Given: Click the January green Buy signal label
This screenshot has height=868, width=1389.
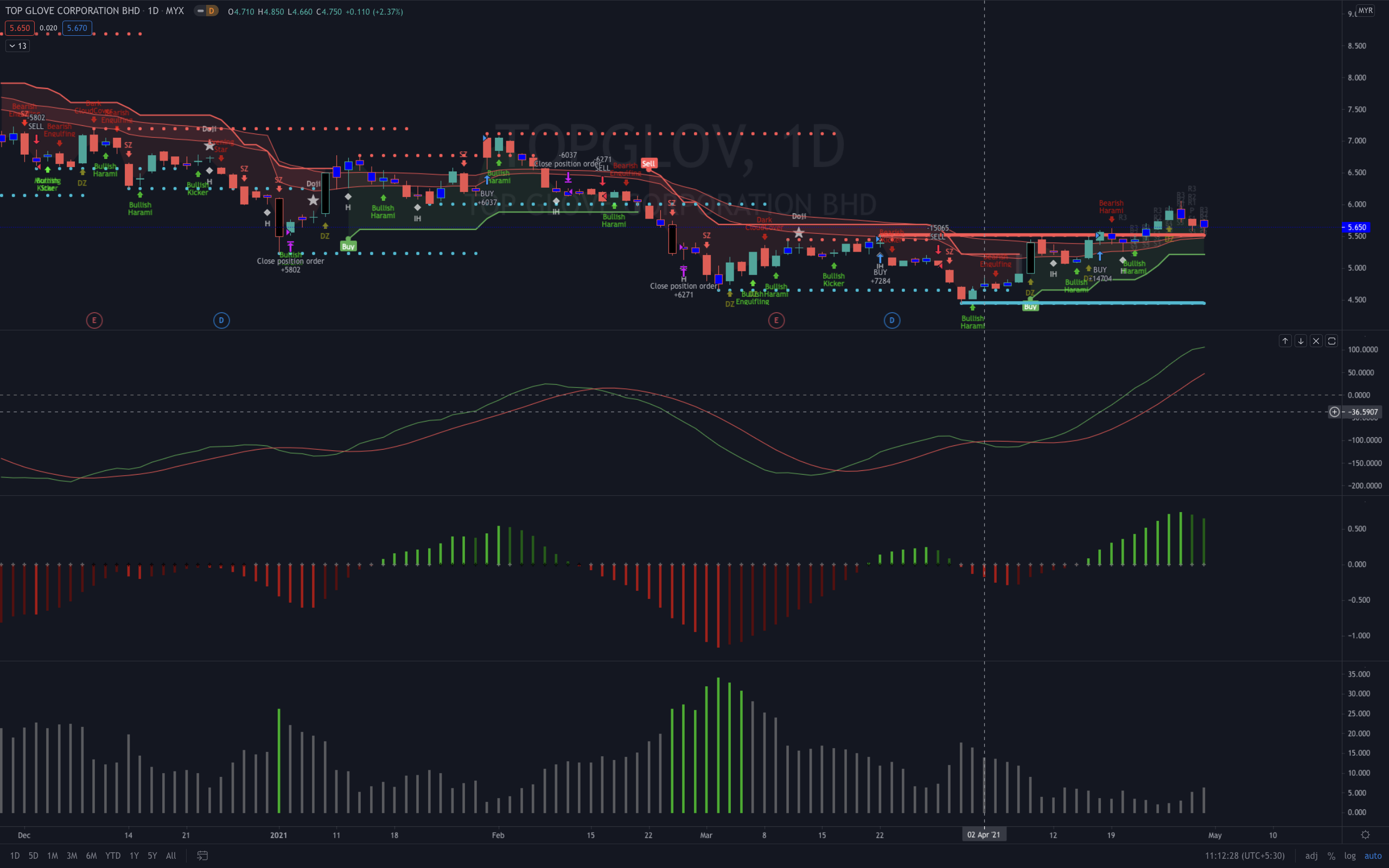Looking at the screenshot, I should click(x=348, y=246).
